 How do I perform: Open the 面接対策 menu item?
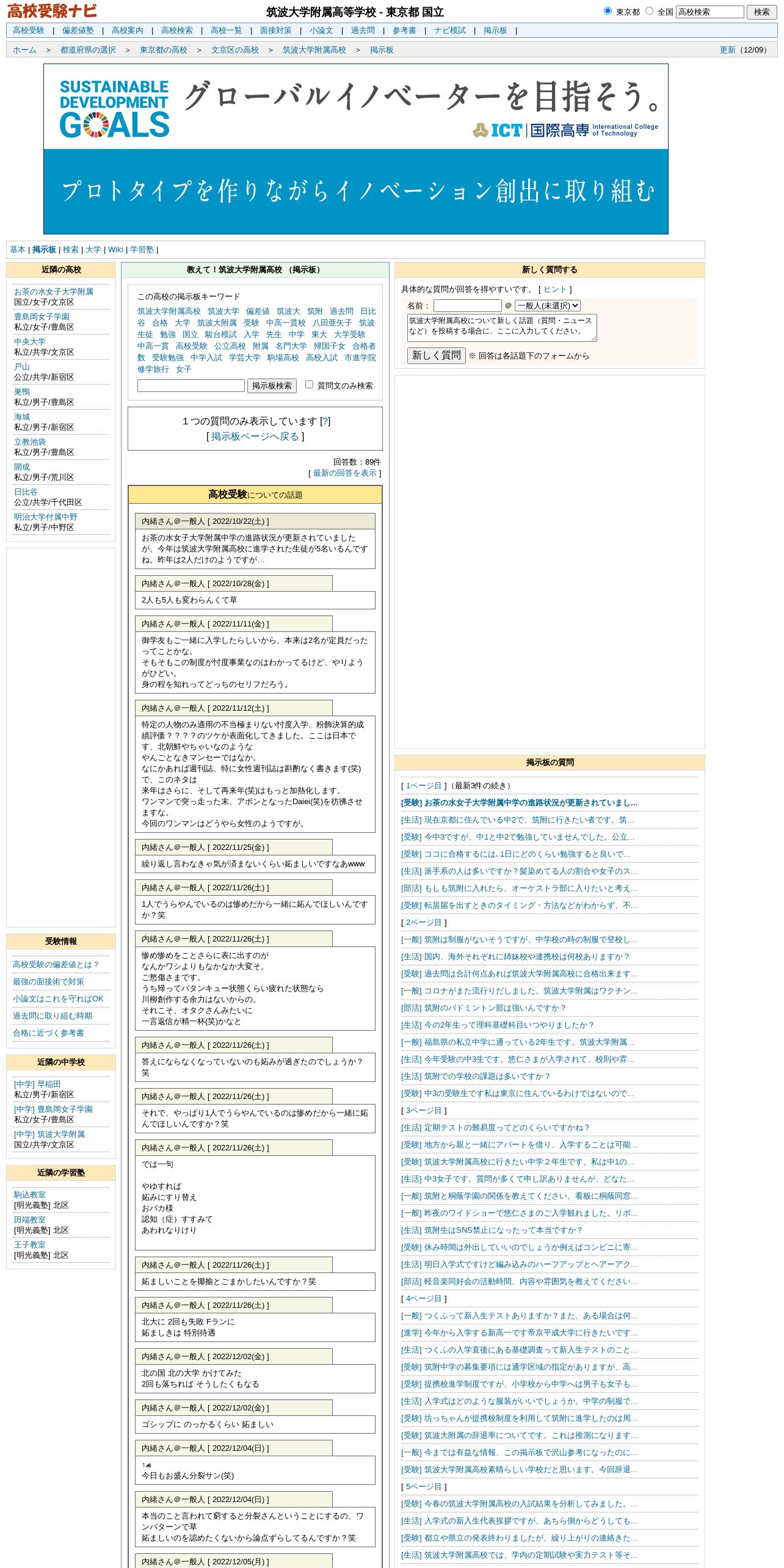point(275,31)
